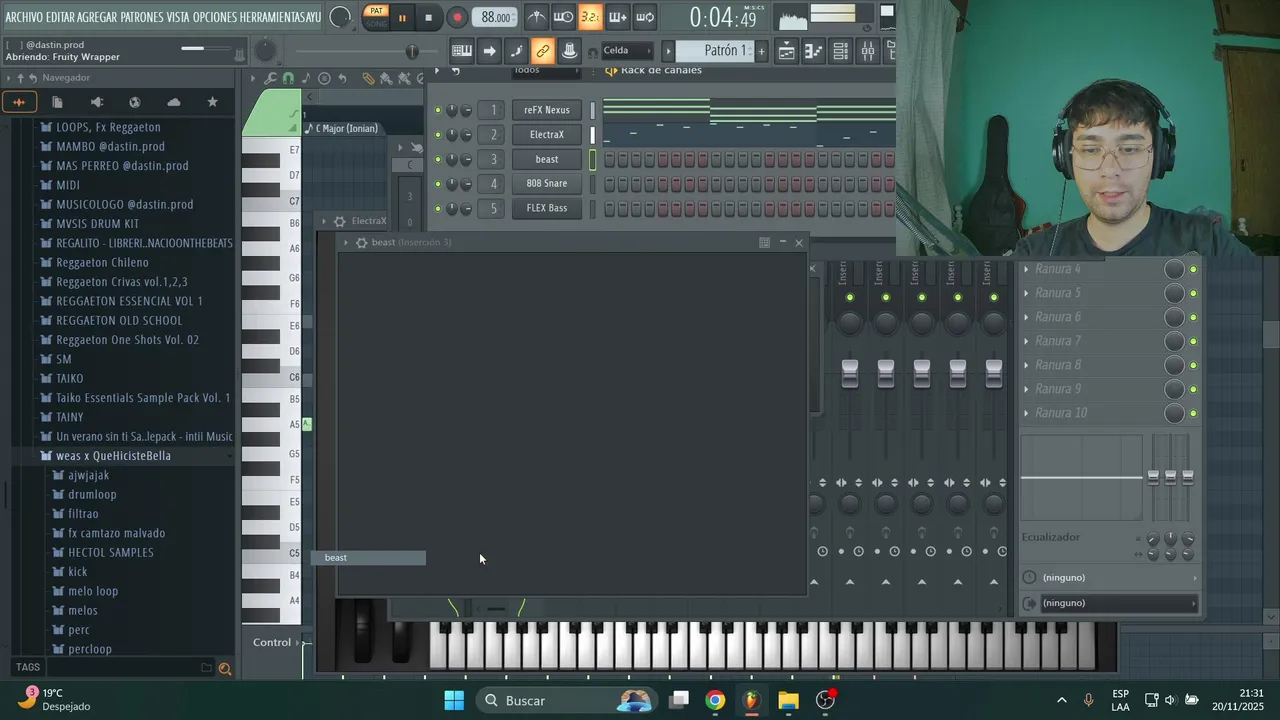Select the browser's speaker sounds tab
Image resolution: width=1280 pixels, height=720 pixels.
(x=96, y=102)
